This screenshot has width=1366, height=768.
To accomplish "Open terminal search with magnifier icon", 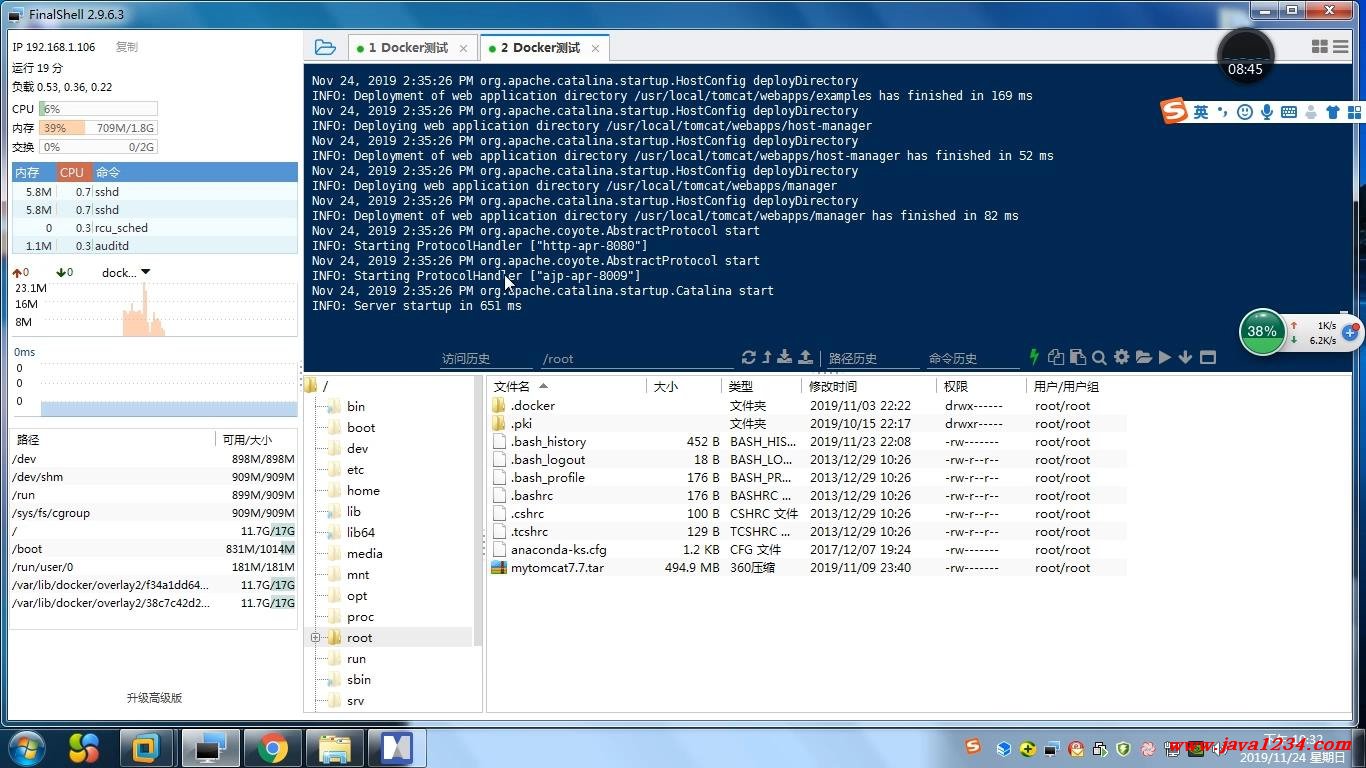I will pos(1099,357).
